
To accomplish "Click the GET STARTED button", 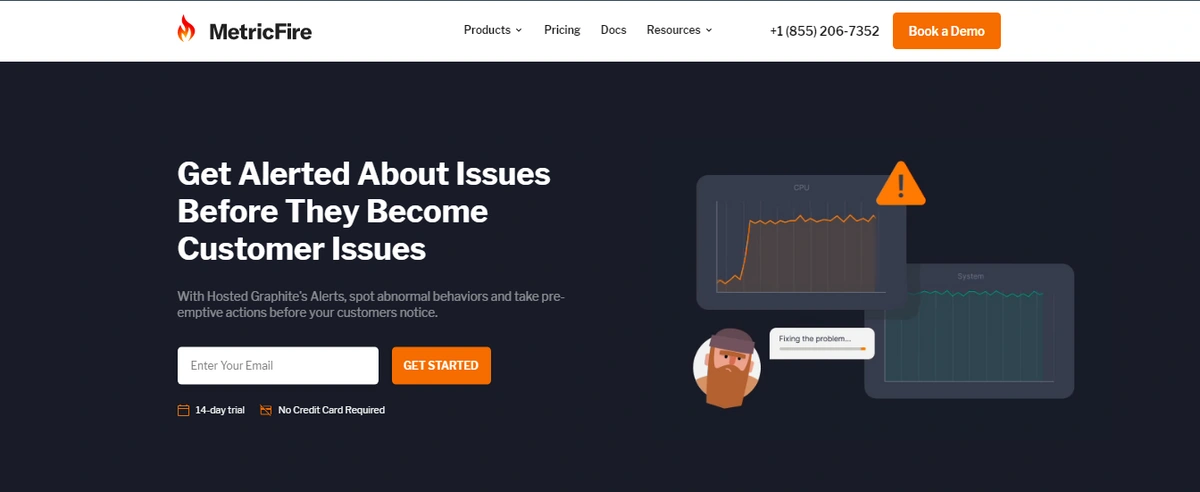I will pos(441,365).
